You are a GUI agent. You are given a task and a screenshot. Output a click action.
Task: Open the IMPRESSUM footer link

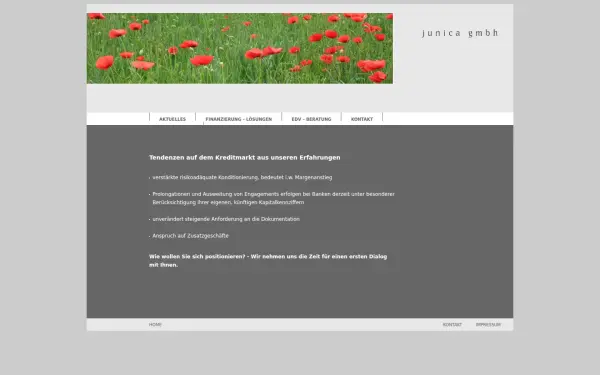[x=488, y=324]
